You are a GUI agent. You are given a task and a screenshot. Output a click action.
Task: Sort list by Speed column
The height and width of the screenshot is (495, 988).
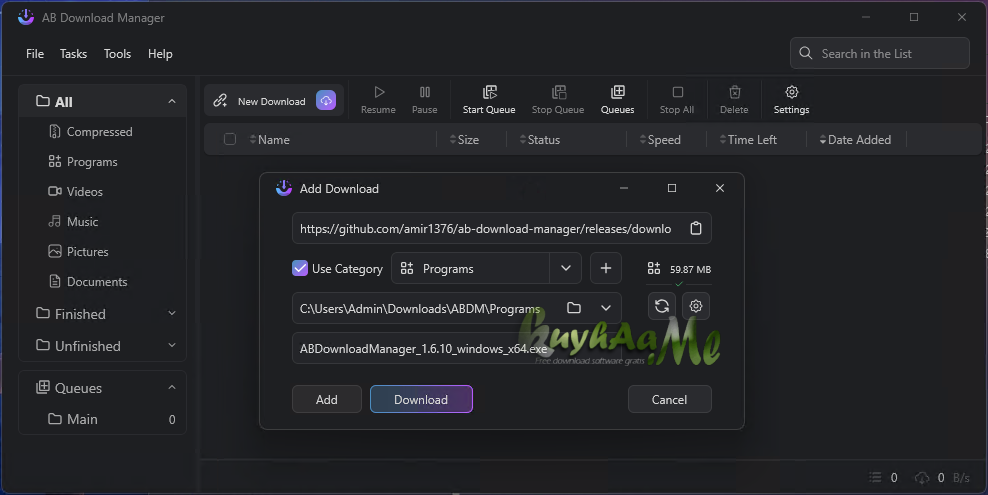tap(660, 140)
